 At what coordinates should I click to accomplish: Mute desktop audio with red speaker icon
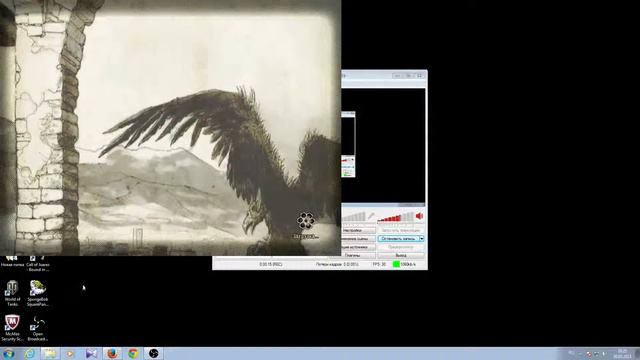(419, 216)
